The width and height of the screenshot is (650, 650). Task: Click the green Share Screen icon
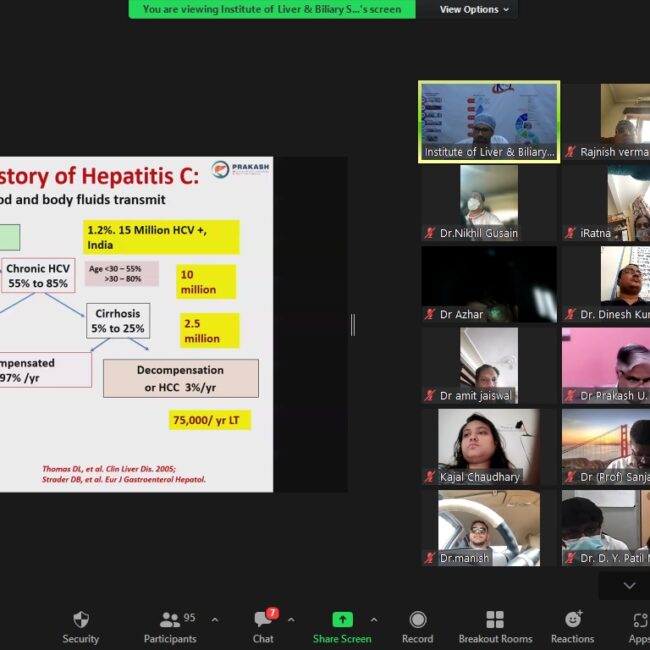[342, 620]
